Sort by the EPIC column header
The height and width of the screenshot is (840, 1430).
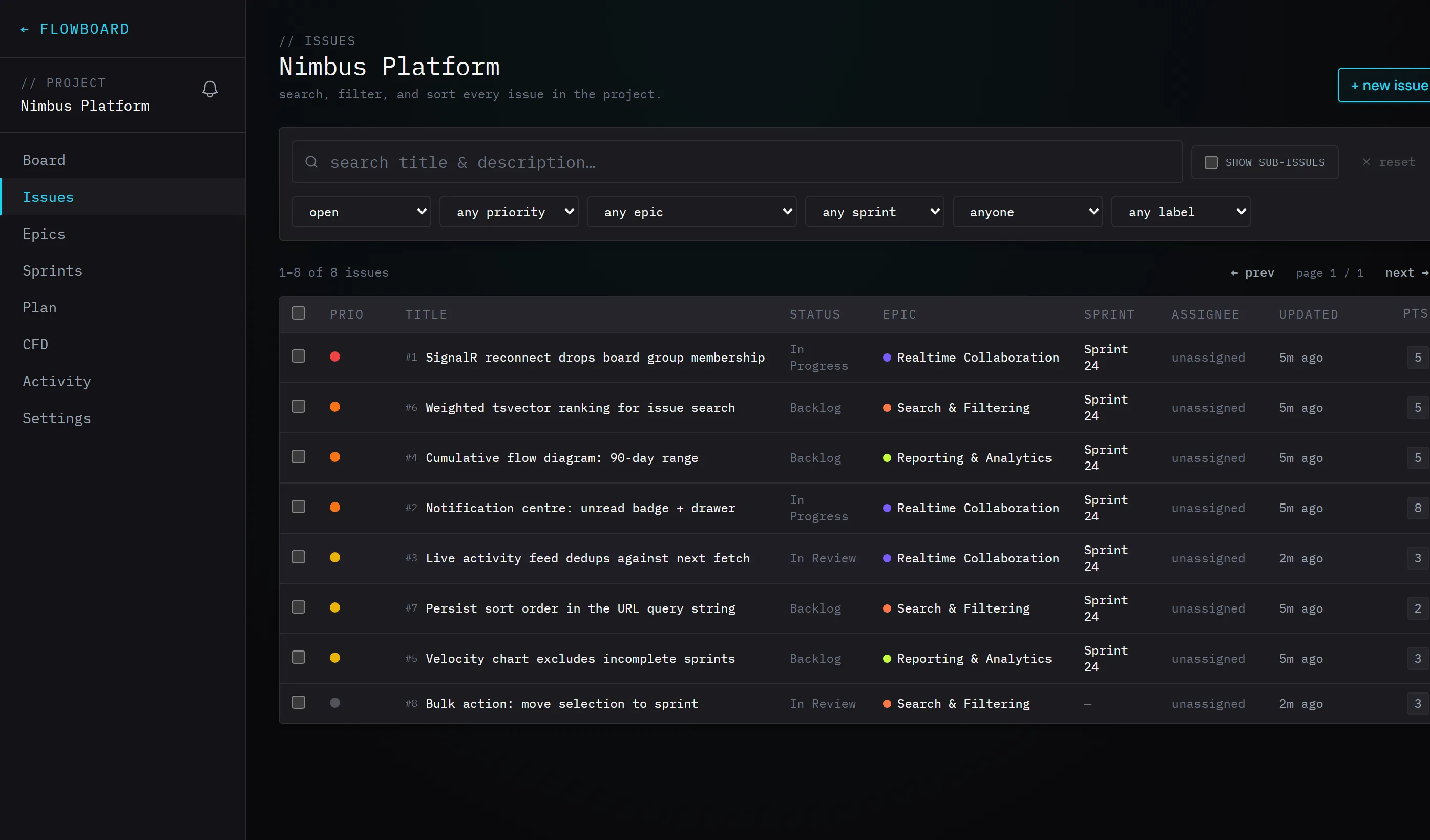tap(899, 314)
